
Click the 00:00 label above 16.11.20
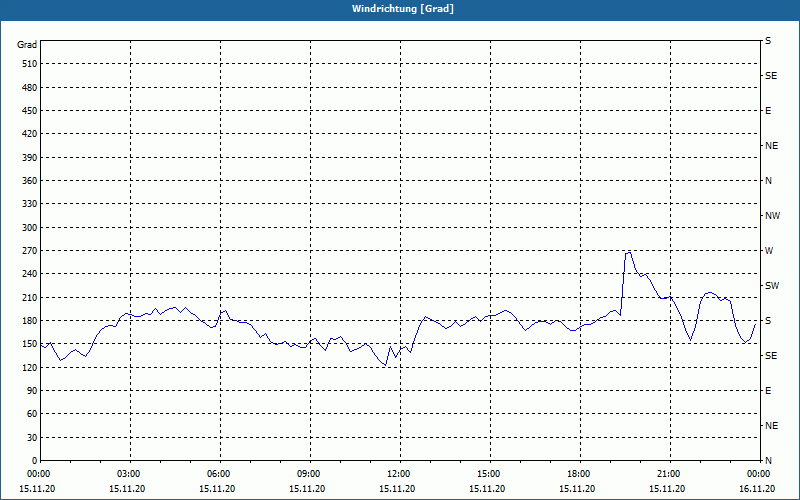coord(758,474)
